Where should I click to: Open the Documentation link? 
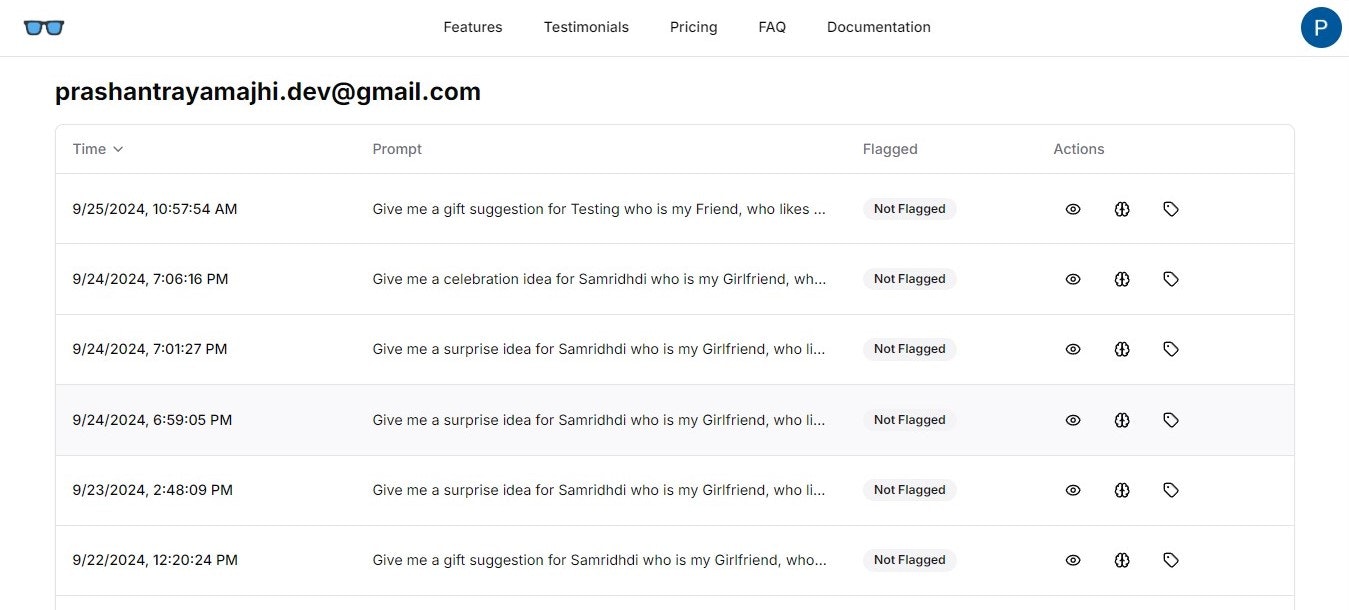pos(878,28)
